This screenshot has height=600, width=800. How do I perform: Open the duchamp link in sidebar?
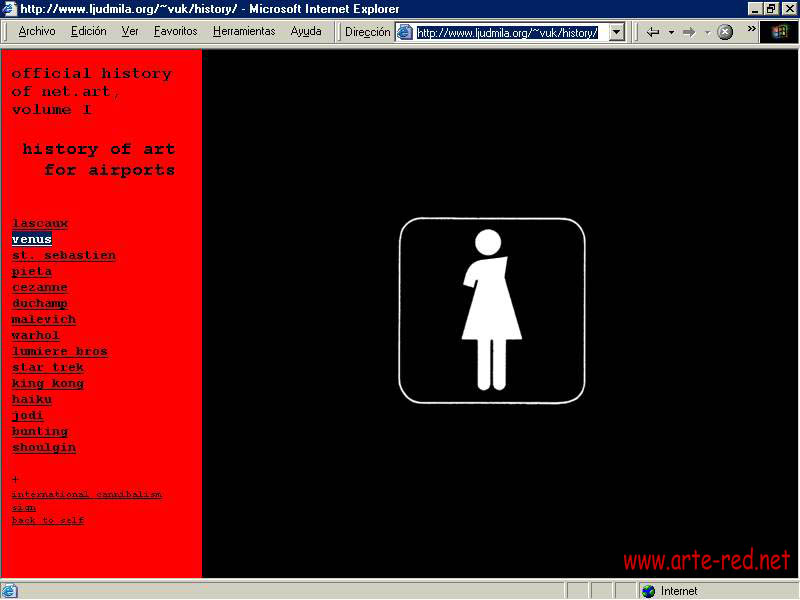click(40, 303)
